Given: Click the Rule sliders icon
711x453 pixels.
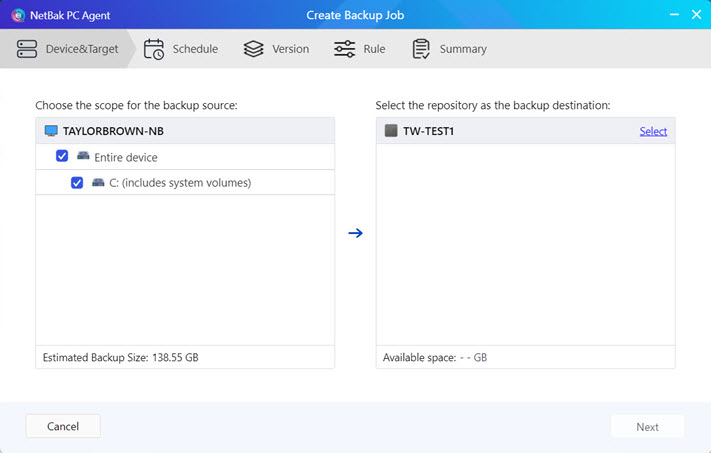Looking at the screenshot, I should coord(345,49).
